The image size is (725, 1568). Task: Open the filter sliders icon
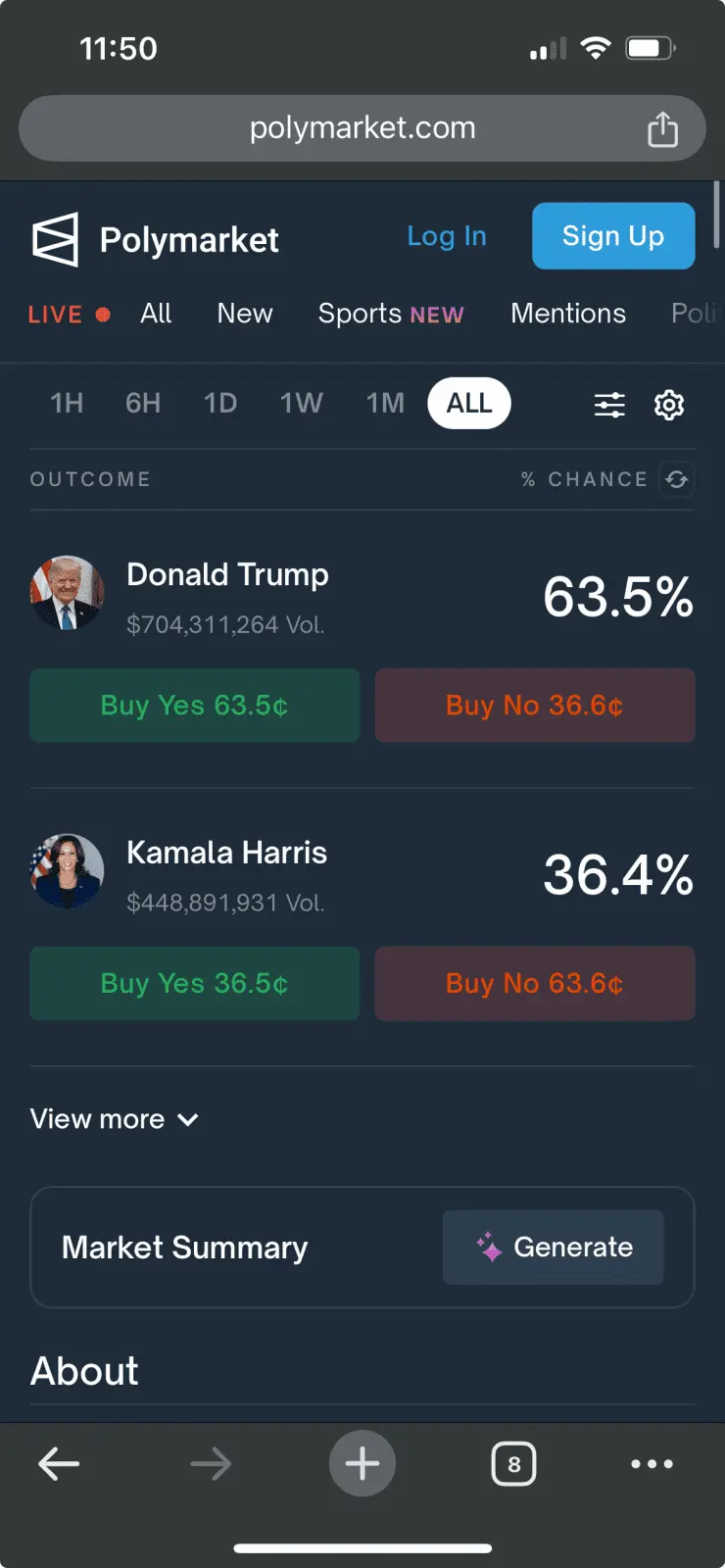tap(609, 404)
